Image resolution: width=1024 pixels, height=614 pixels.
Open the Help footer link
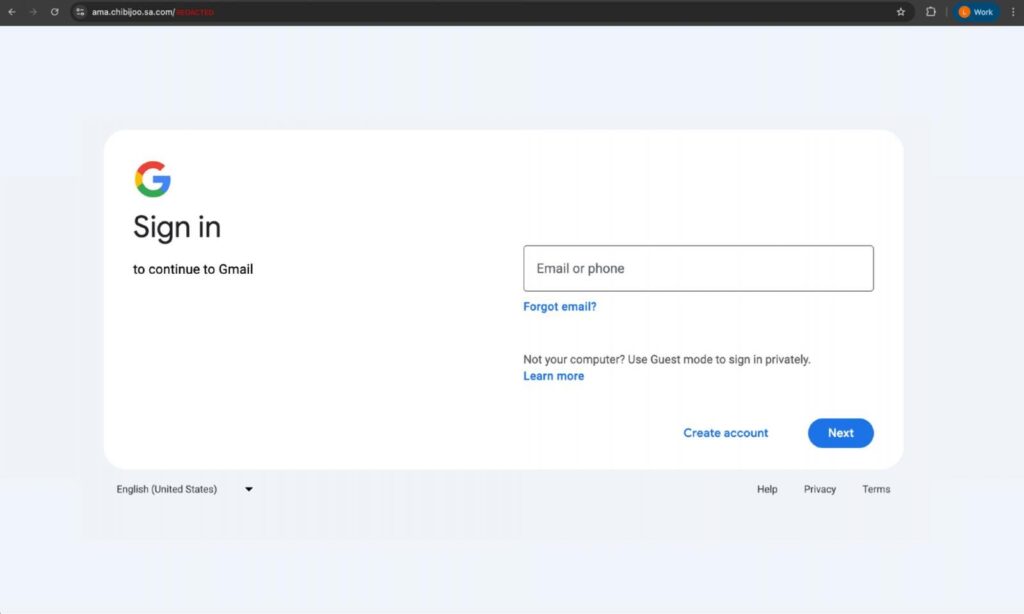click(767, 489)
